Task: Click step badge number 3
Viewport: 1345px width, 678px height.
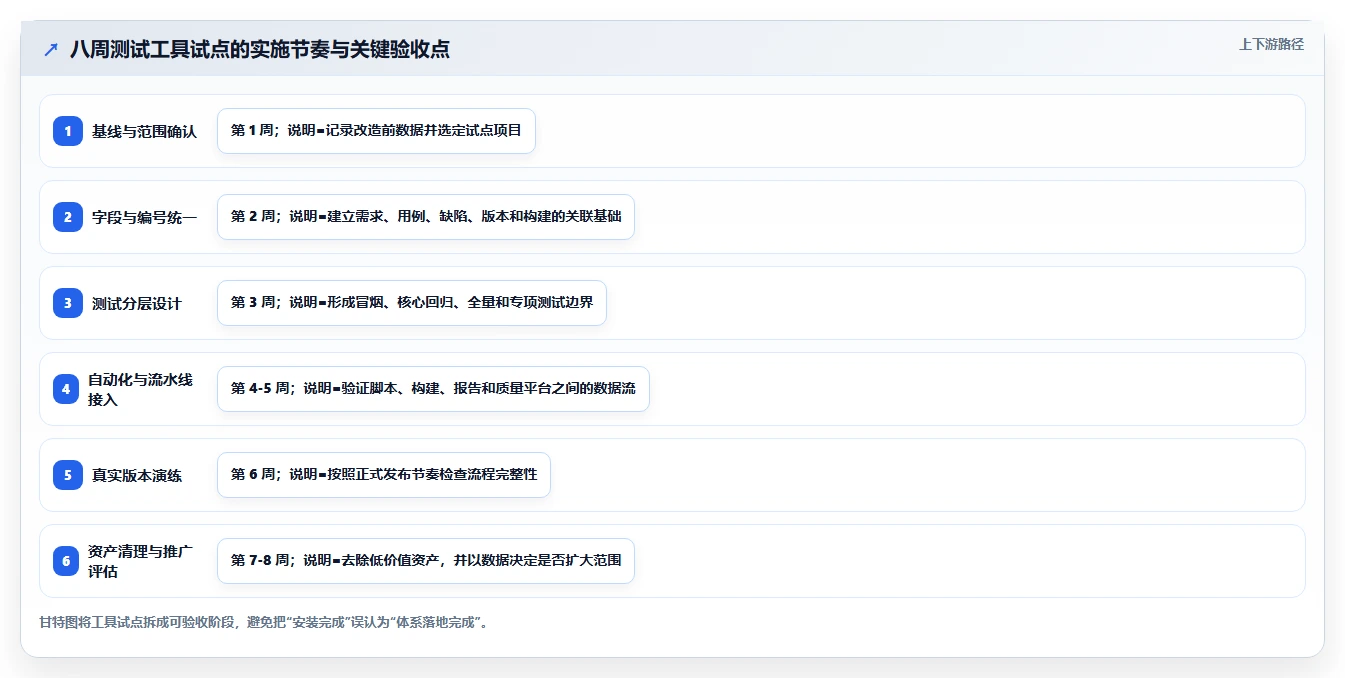Action: pos(68,303)
